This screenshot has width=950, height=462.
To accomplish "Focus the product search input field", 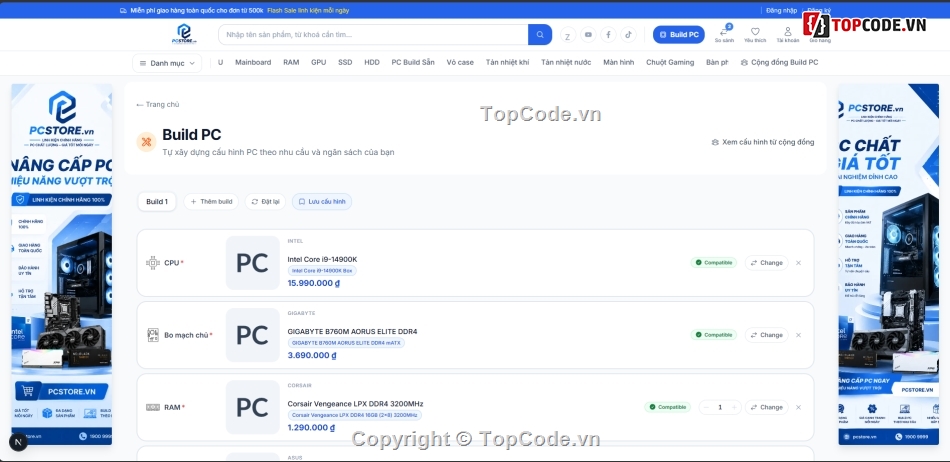I will click(373, 35).
